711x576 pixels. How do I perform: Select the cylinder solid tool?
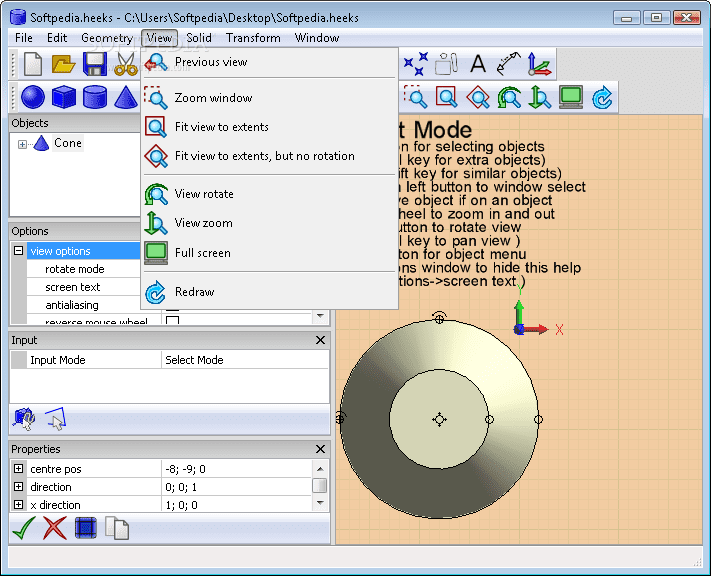[95, 97]
